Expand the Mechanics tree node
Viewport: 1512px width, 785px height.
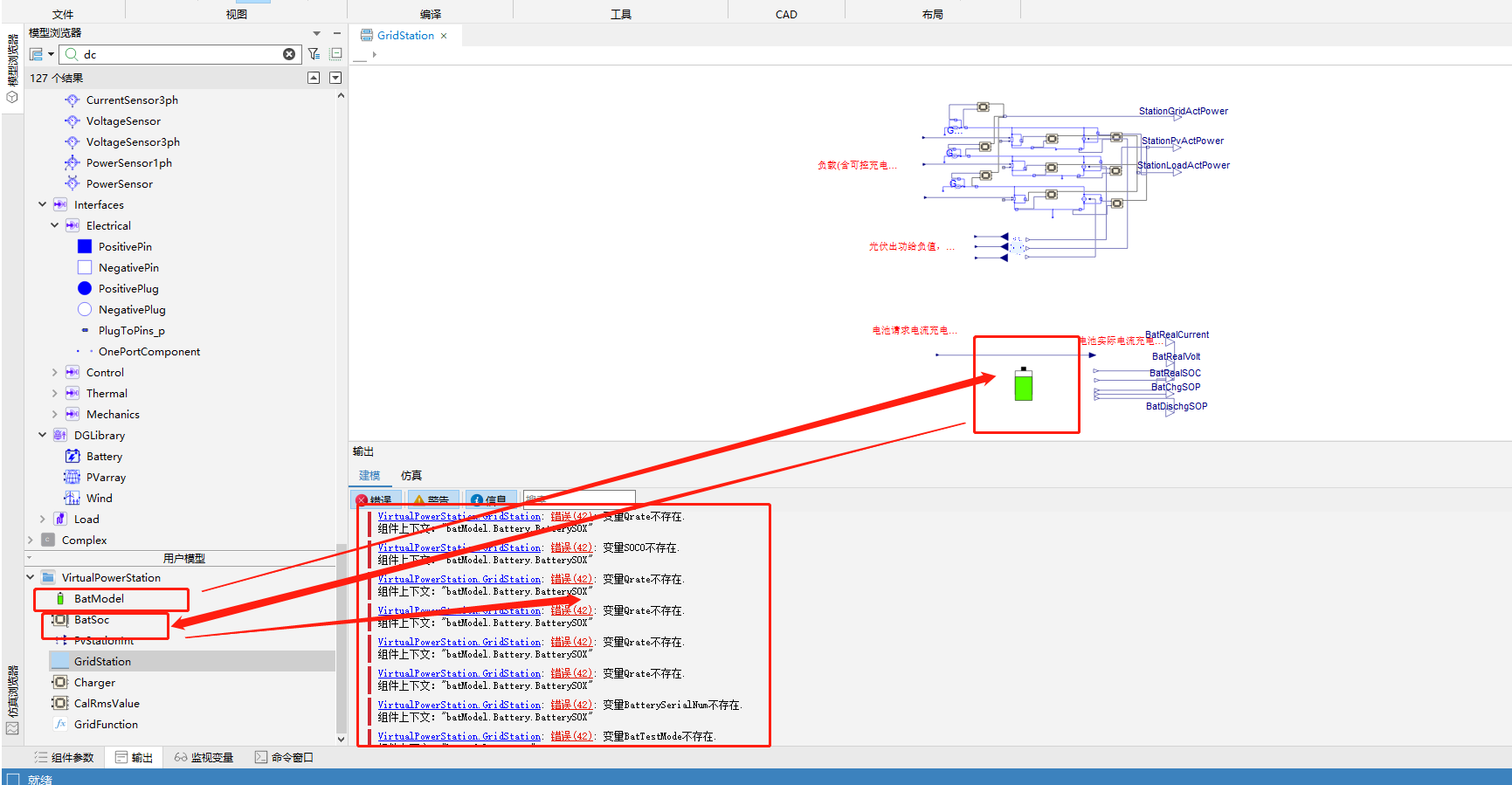(x=54, y=415)
